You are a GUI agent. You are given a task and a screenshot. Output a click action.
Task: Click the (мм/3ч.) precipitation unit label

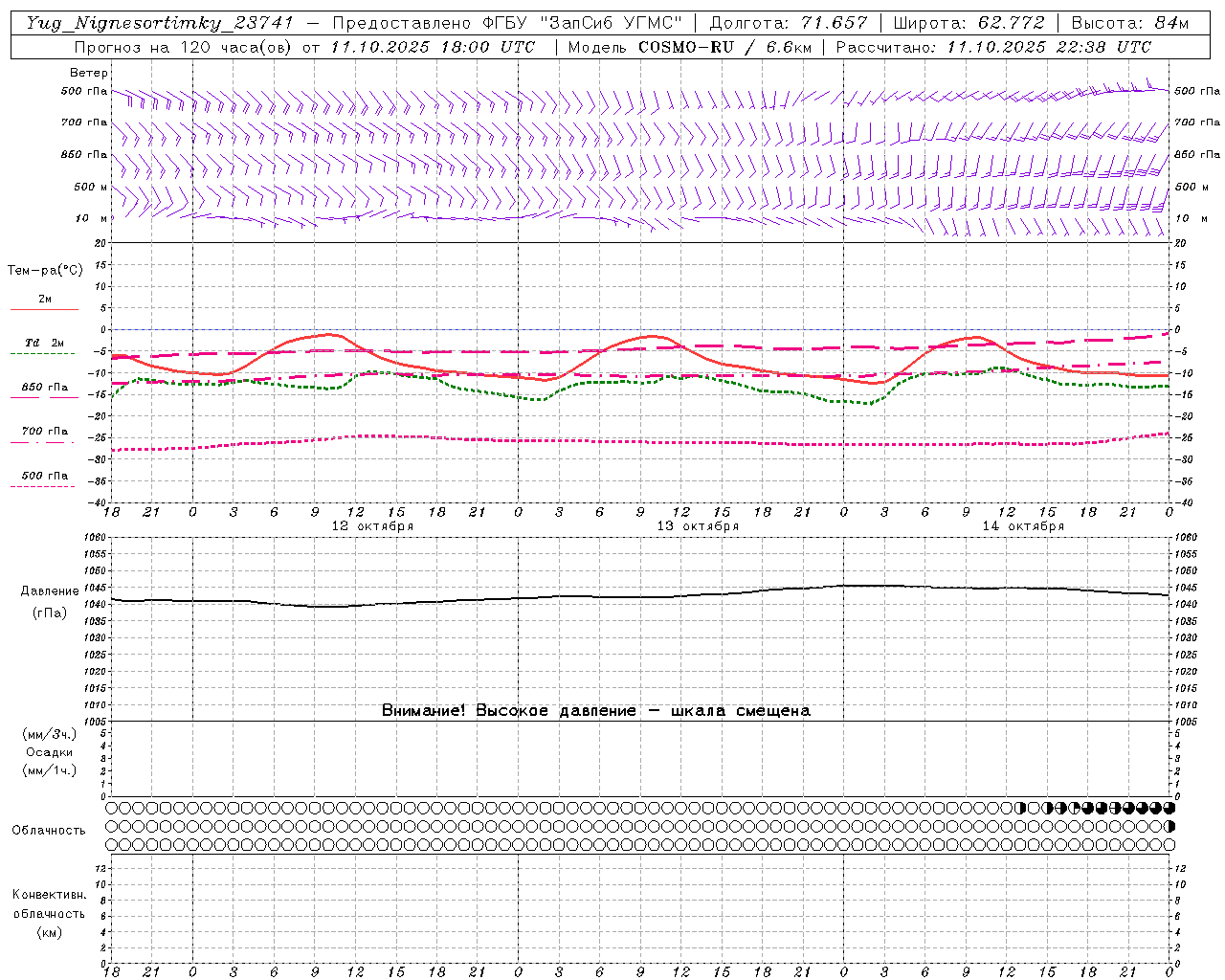click(50, 734)
